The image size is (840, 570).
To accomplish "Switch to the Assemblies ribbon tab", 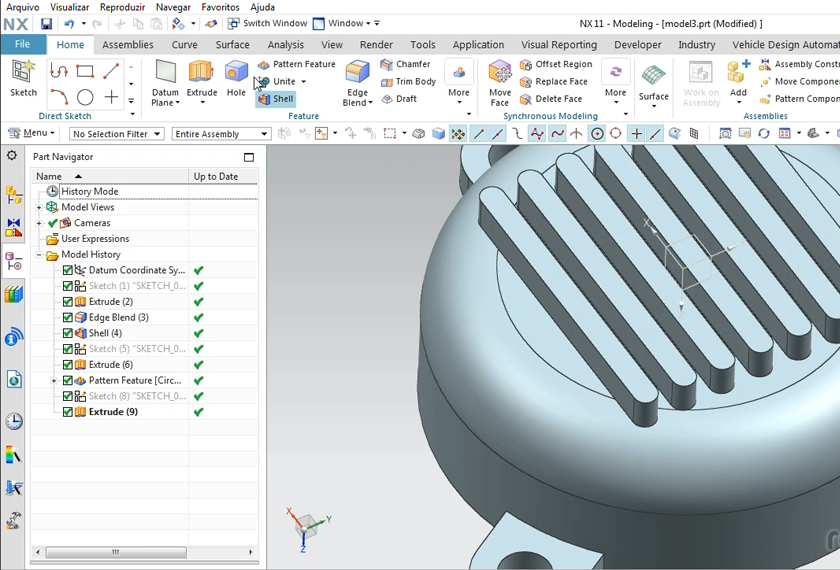I will pos(128,45).
